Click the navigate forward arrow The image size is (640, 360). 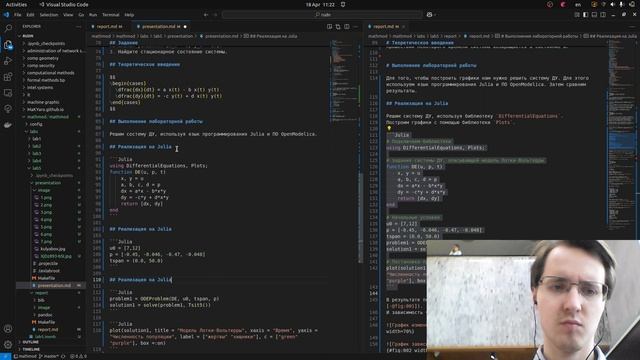tap(216, 15)
